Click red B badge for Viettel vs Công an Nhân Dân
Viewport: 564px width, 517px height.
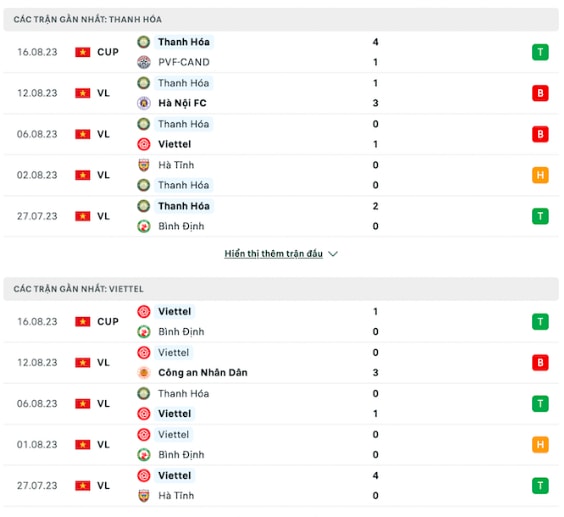pyautogui.click(x=540, y=363)
